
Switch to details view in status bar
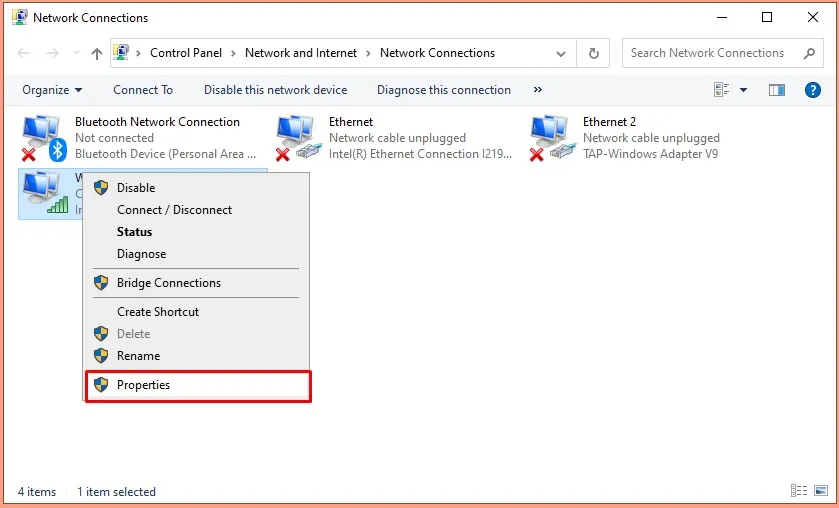coord(799,491)
